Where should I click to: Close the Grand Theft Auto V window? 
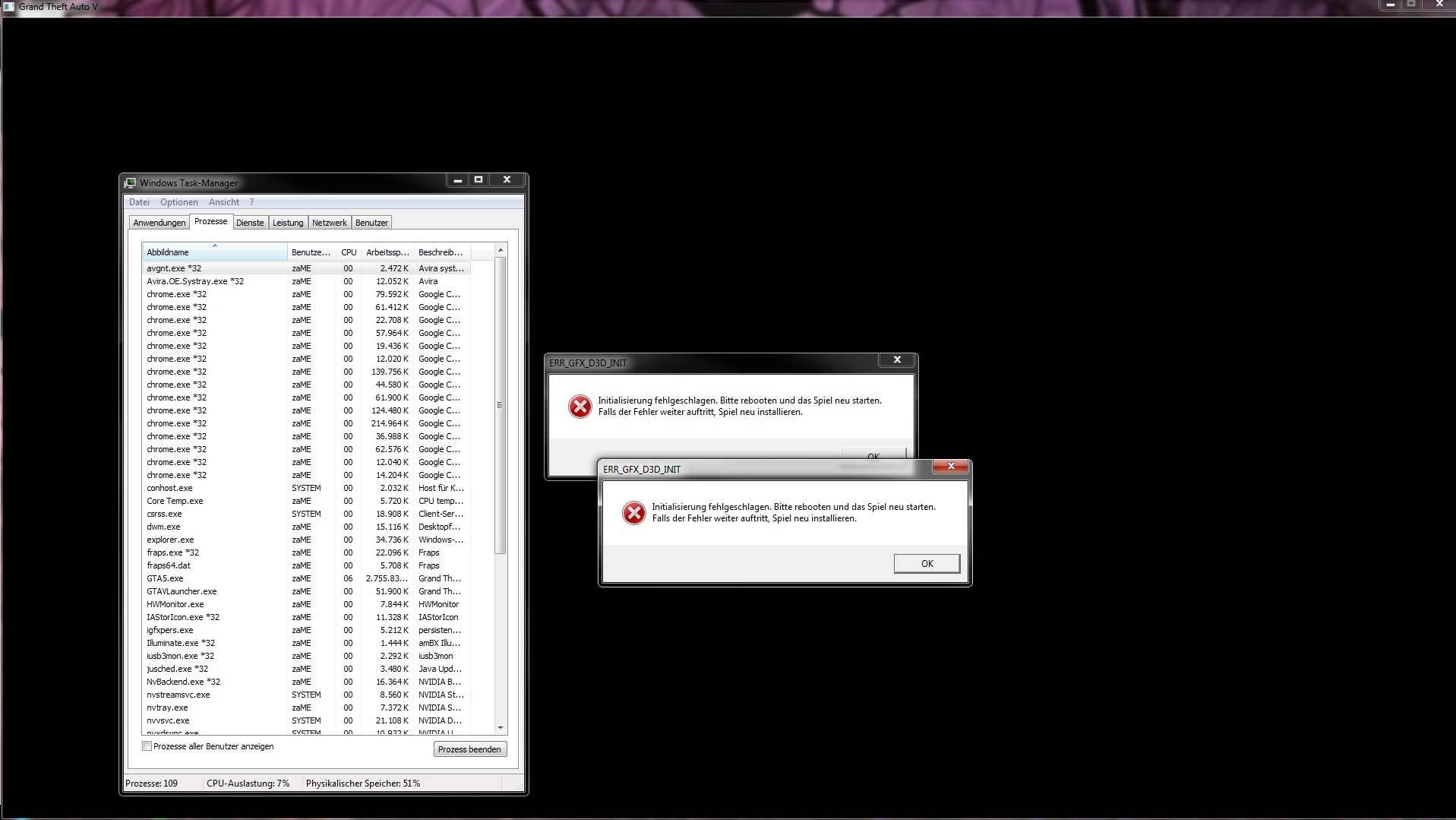1439,4
